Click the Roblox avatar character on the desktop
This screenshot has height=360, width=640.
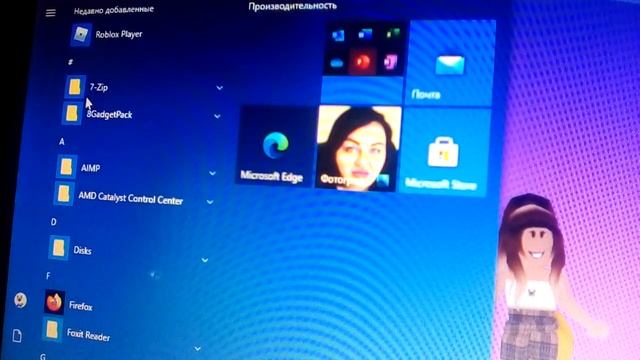(539, 277)
